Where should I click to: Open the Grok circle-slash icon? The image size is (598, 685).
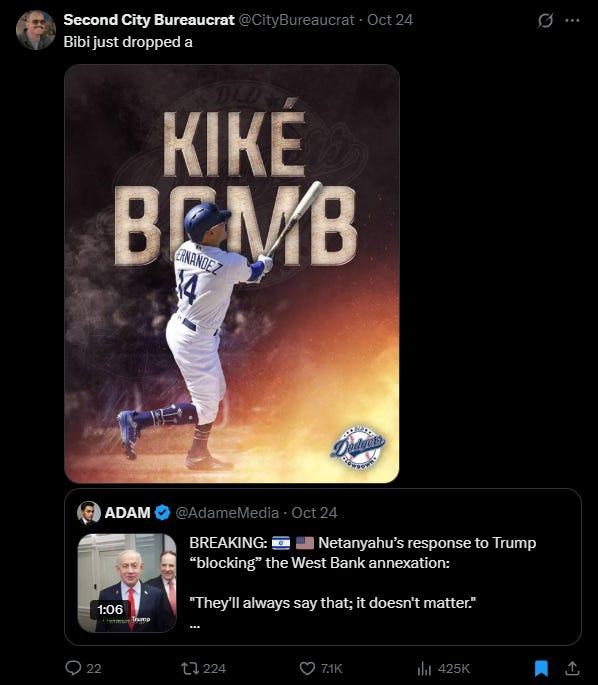(545, 20)
